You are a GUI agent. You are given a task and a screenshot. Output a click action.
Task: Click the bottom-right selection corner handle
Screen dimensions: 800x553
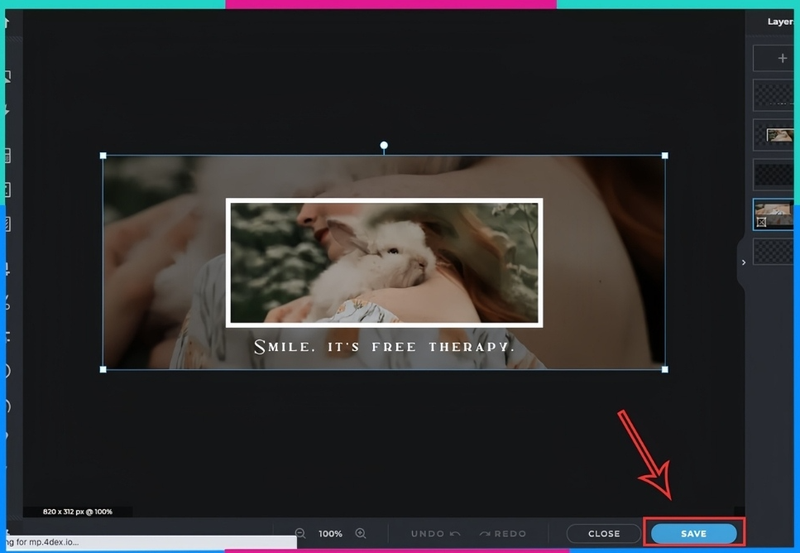665,369
